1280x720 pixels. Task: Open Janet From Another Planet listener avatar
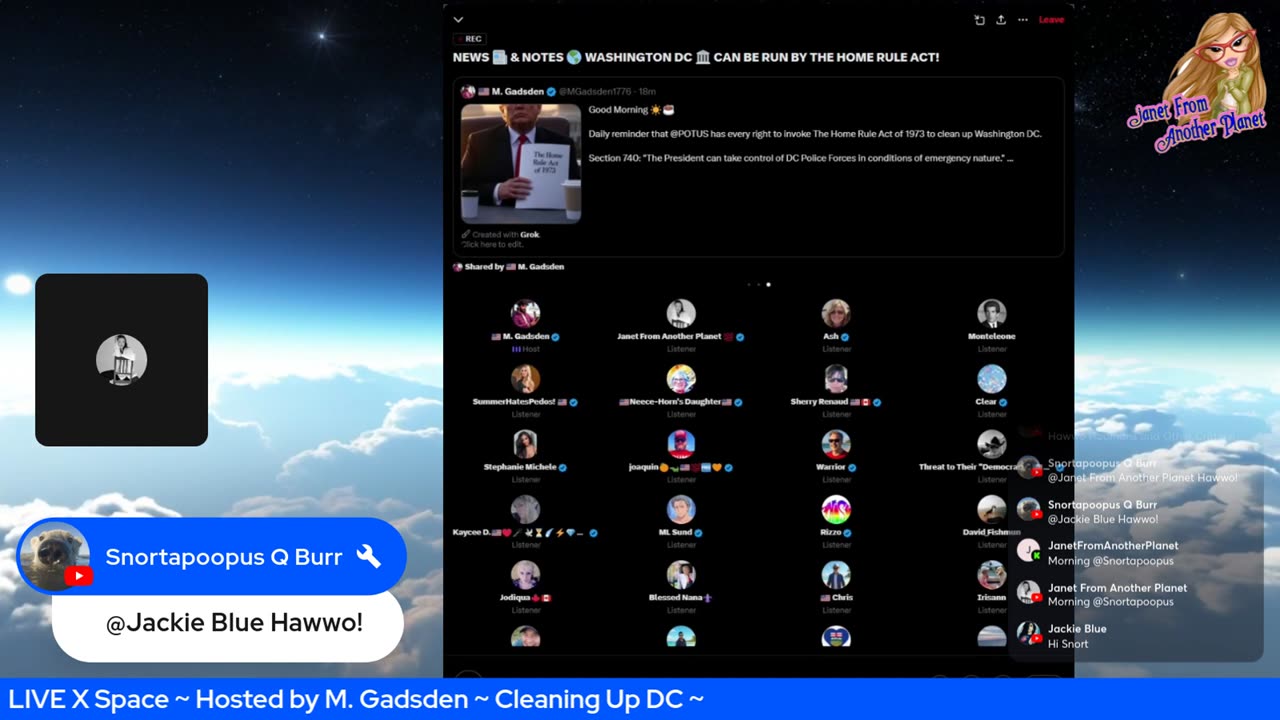click(681, 314)
